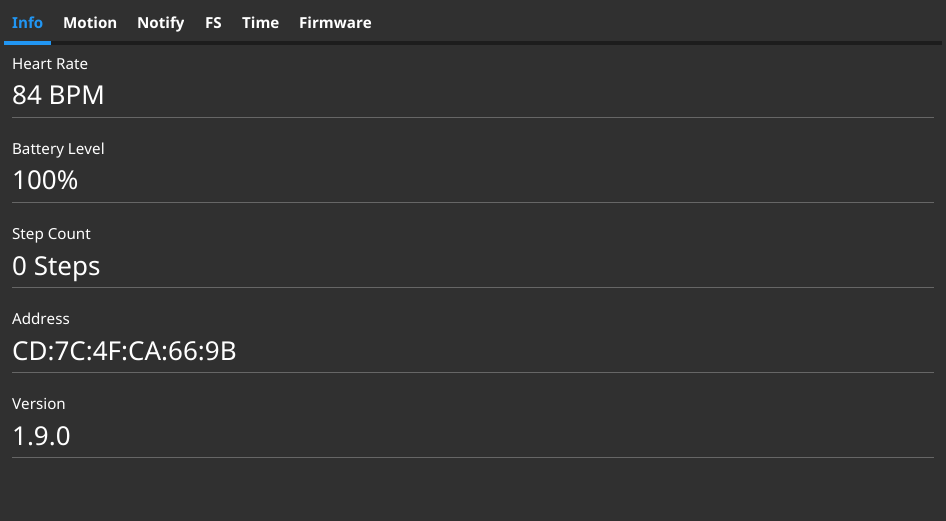Click the Battery Level label
Viewport: 946px width, 521px height.
(x=58, y=149)
